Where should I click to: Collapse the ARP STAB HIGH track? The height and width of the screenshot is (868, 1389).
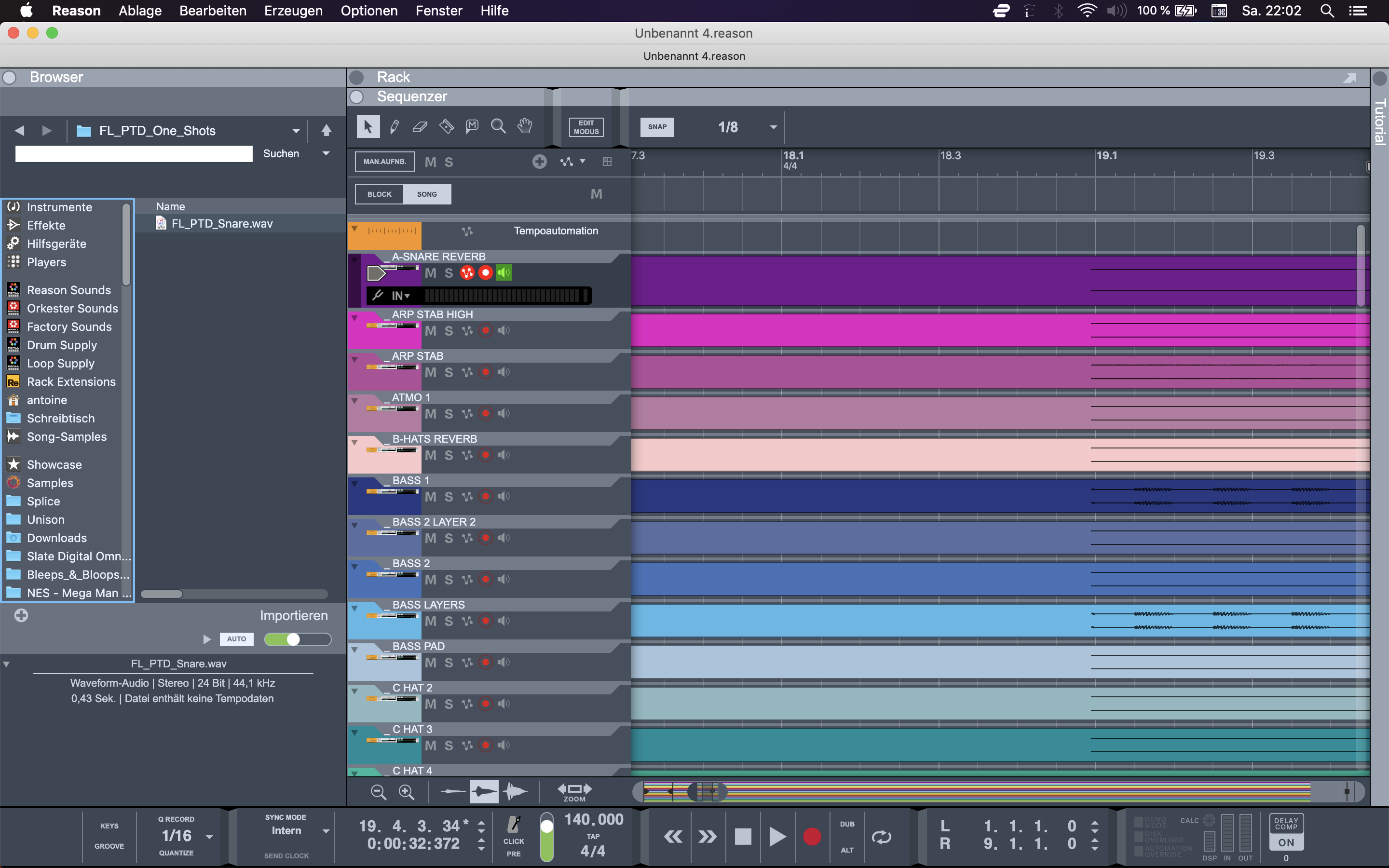tap(354, 317)
